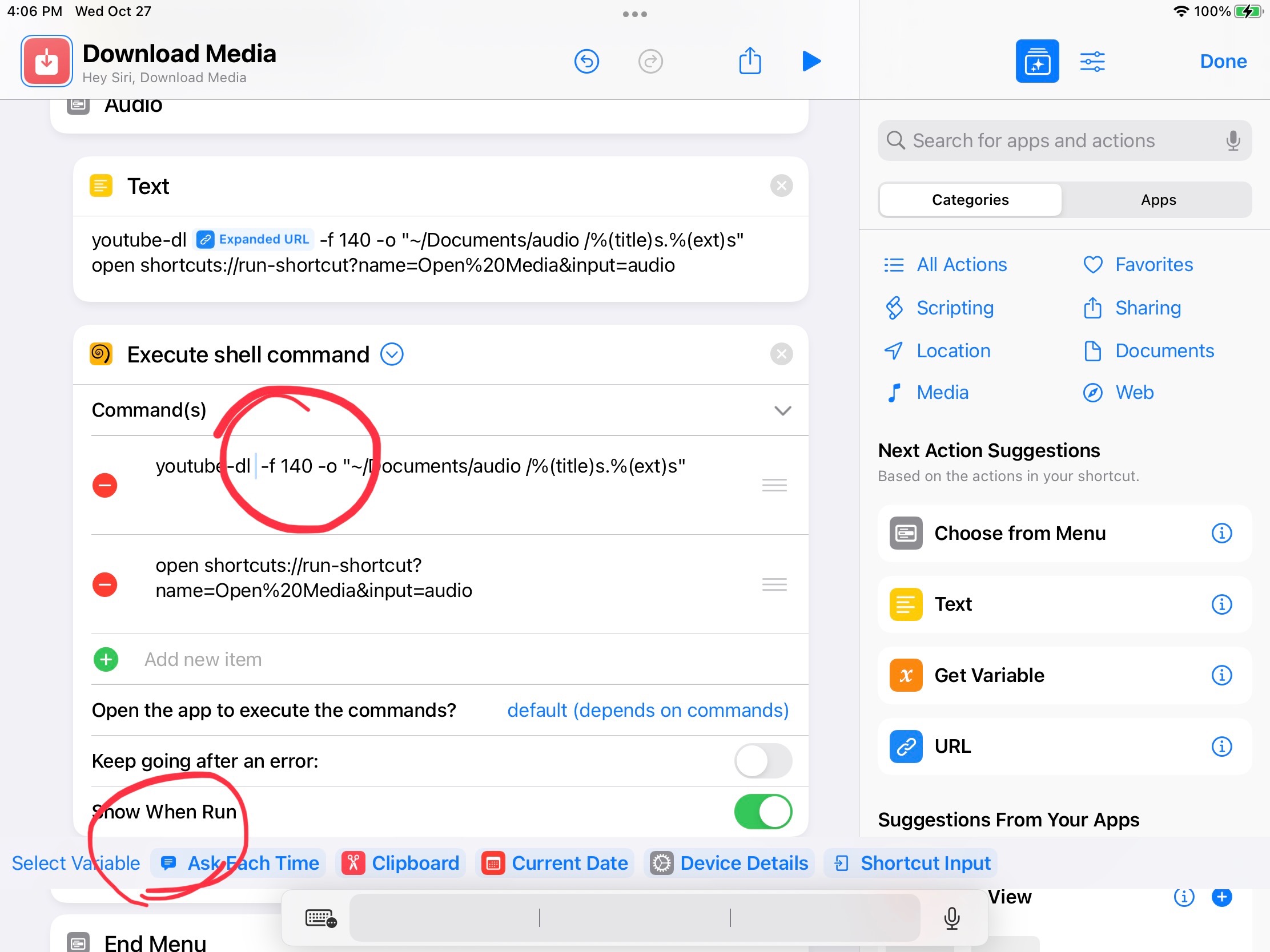Tap the Expanded URL variable chip
This screenshot has height=952, width=1270.
pos(253,239)
